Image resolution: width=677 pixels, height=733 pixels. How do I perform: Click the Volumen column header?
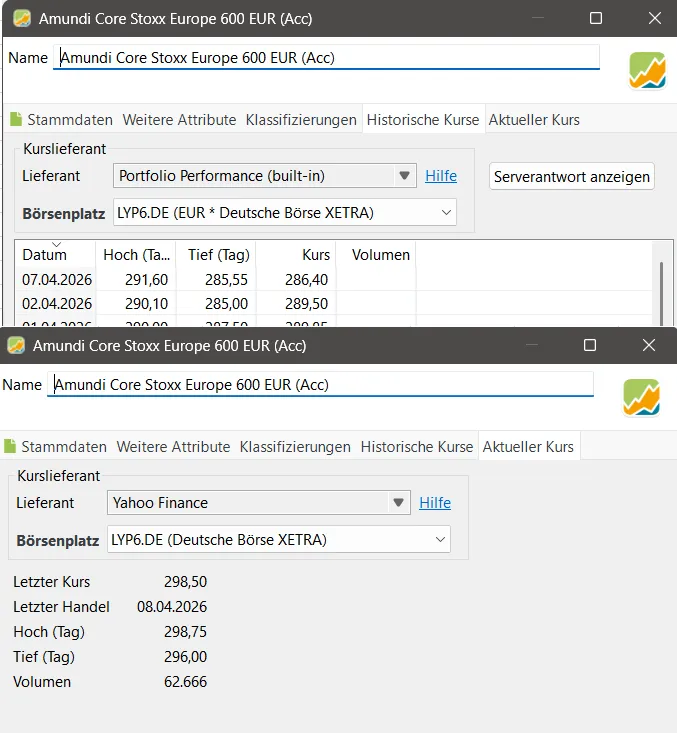point(380,255)
